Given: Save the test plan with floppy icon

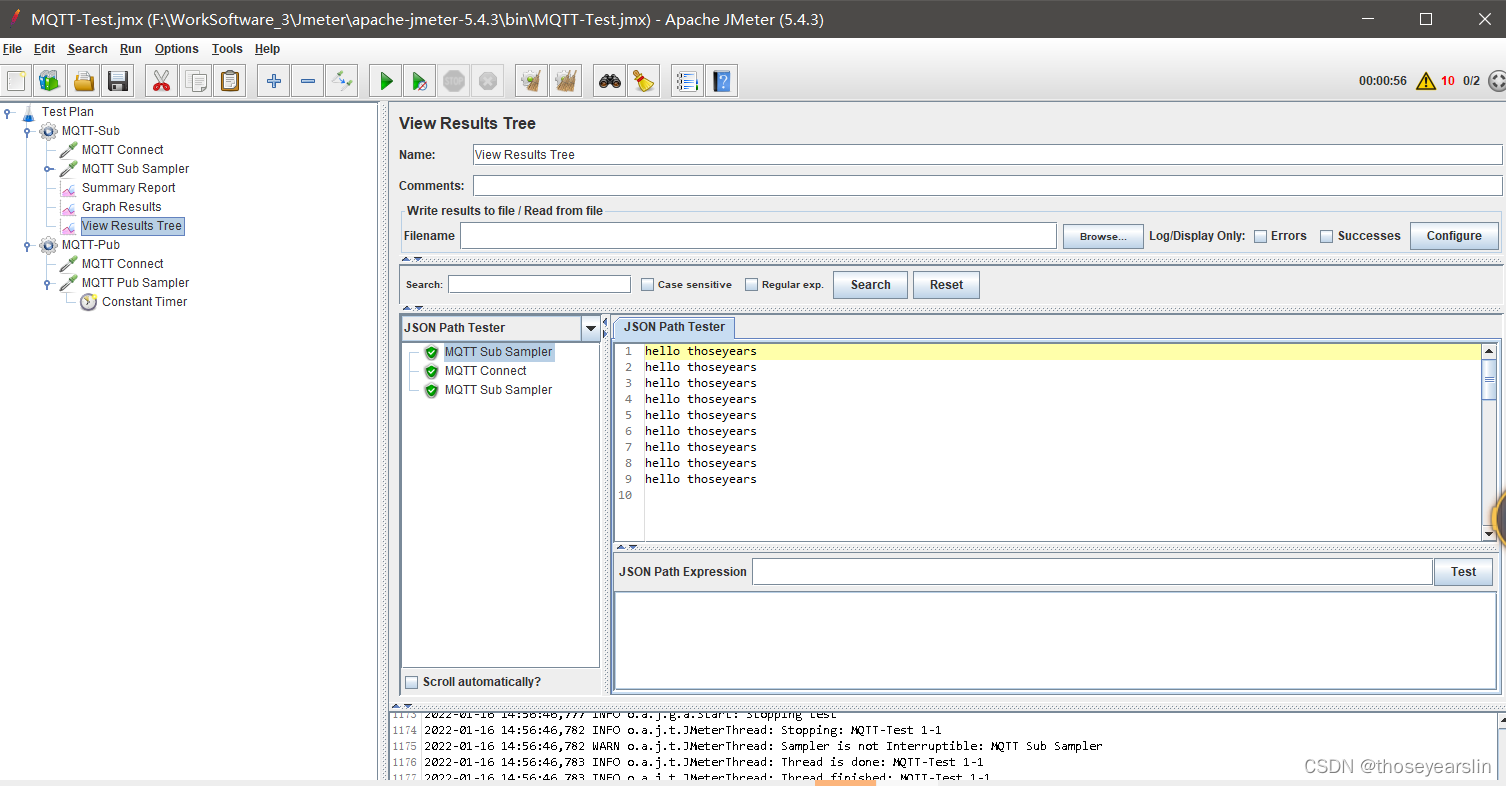Looking at the screenshot, I should click(118, 81).
